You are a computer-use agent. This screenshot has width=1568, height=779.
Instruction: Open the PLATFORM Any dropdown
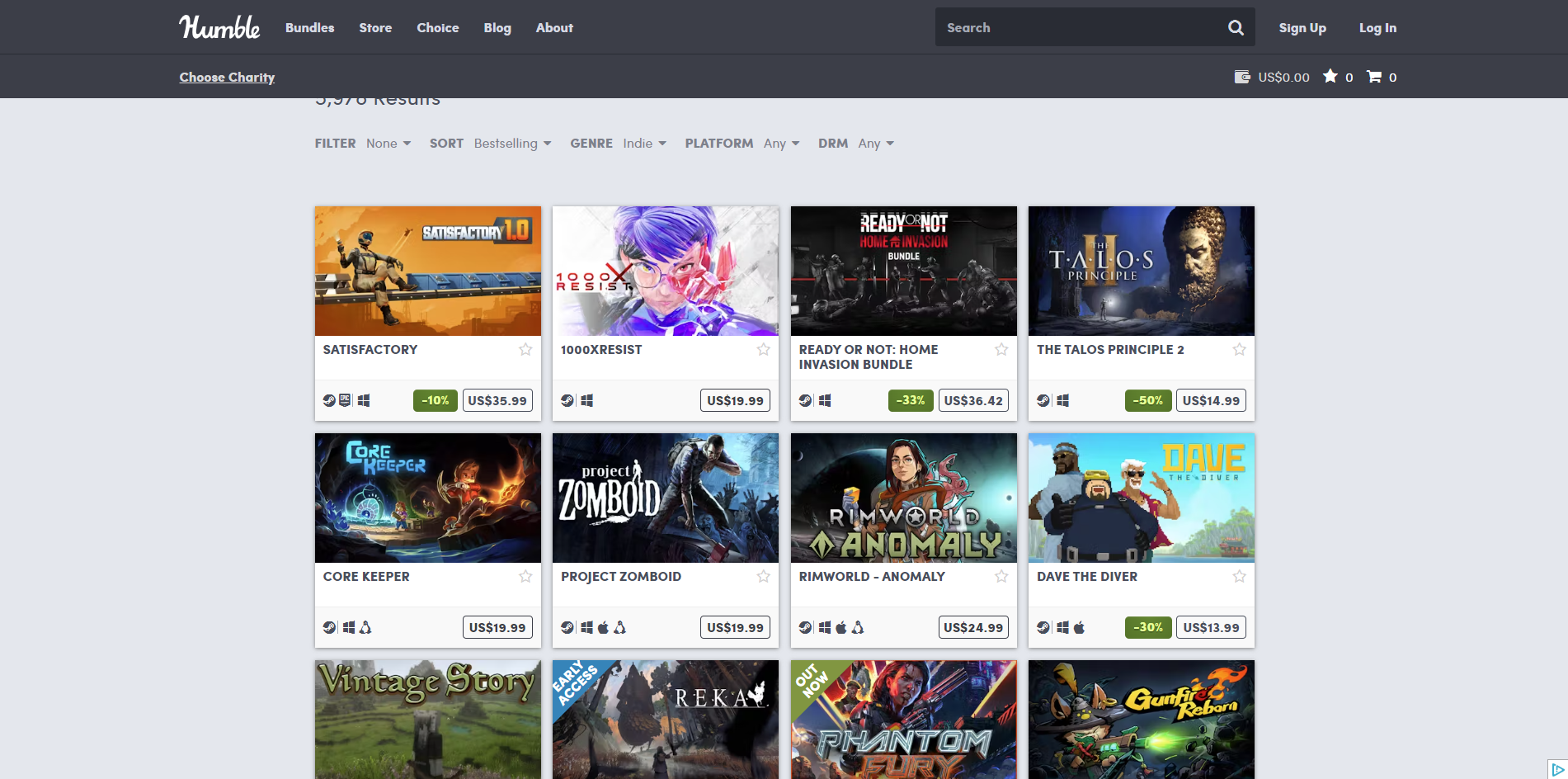780,143
